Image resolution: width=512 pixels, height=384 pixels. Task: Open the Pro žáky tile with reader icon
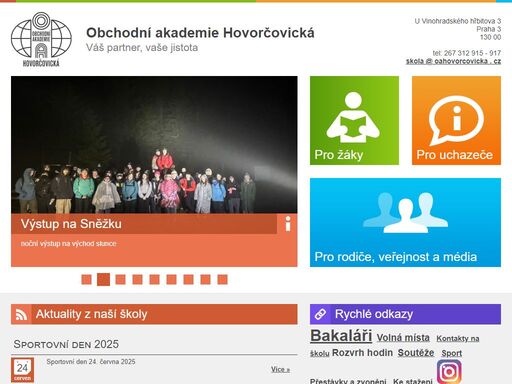point(354,120)
